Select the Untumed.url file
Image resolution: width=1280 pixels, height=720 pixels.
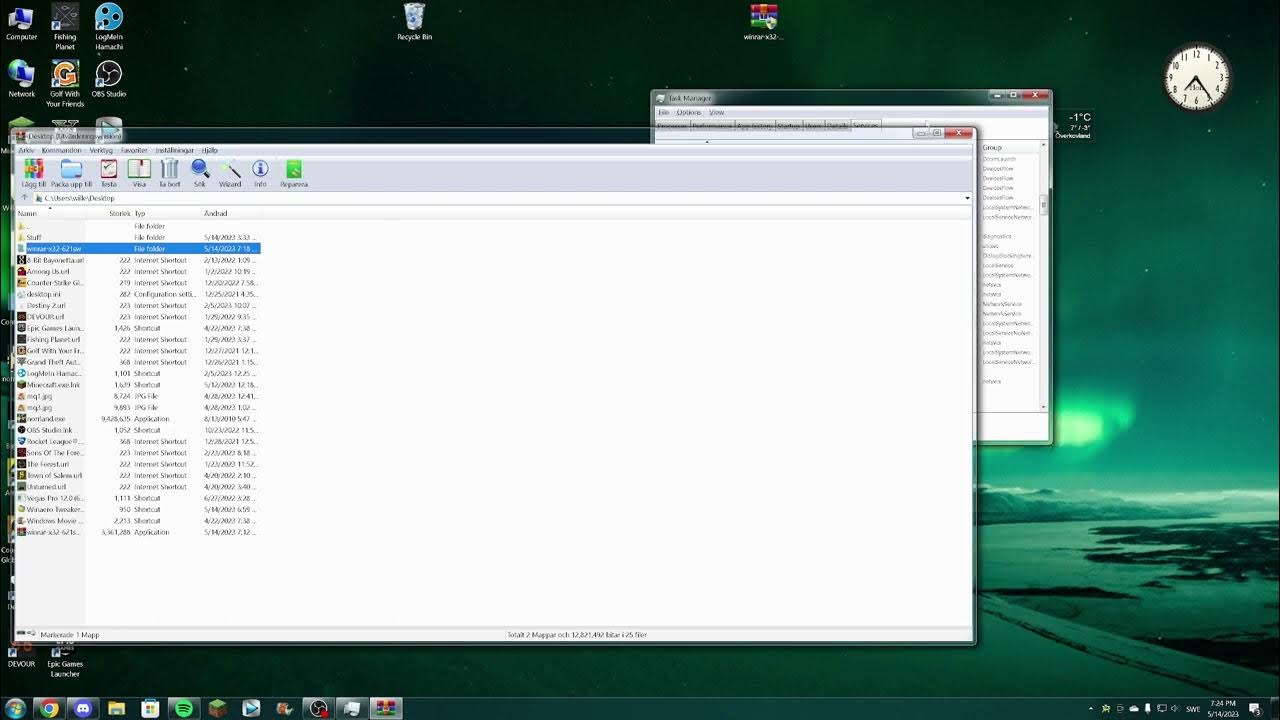138,486
